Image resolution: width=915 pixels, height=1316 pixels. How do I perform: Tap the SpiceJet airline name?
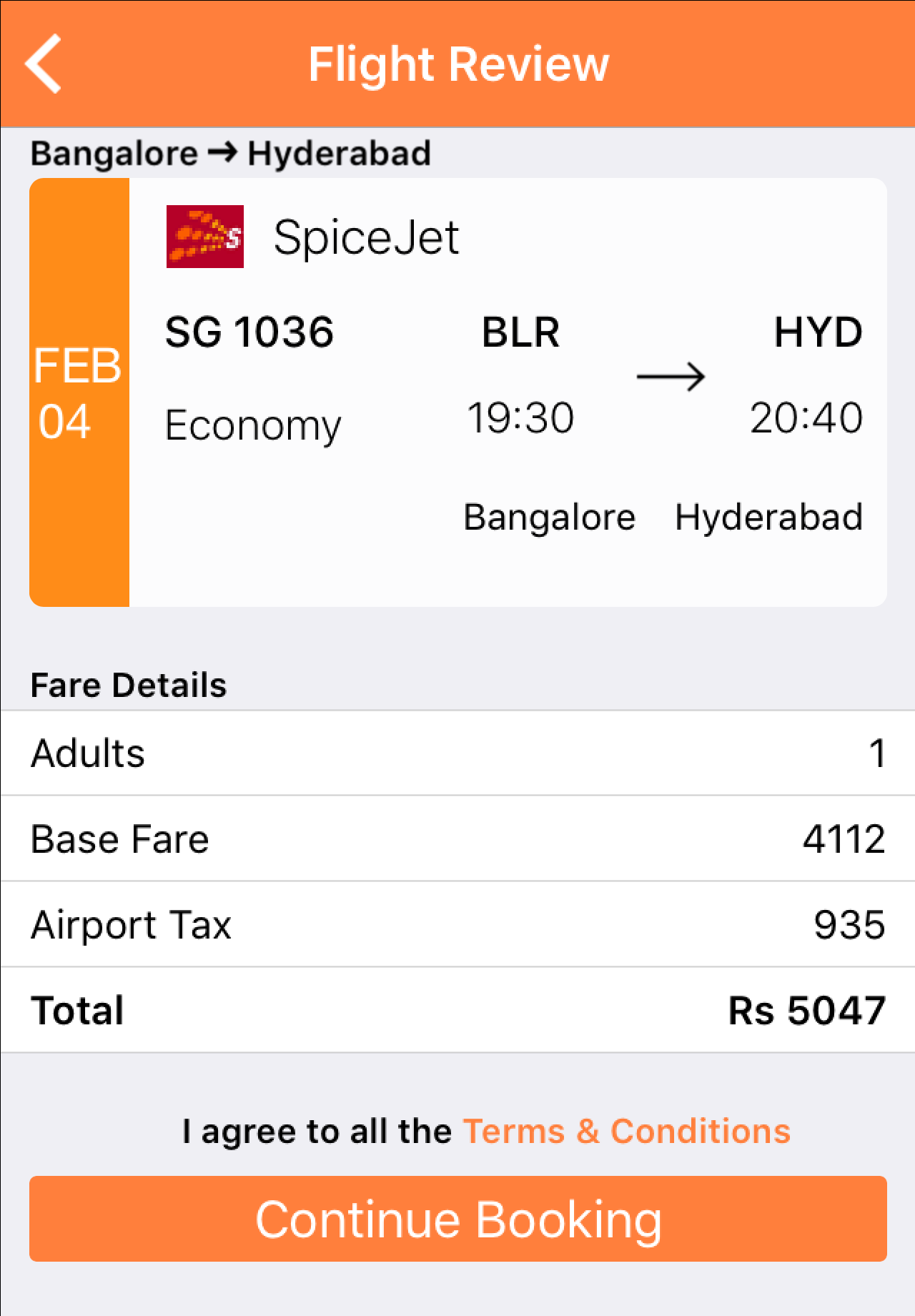point(366,237)
